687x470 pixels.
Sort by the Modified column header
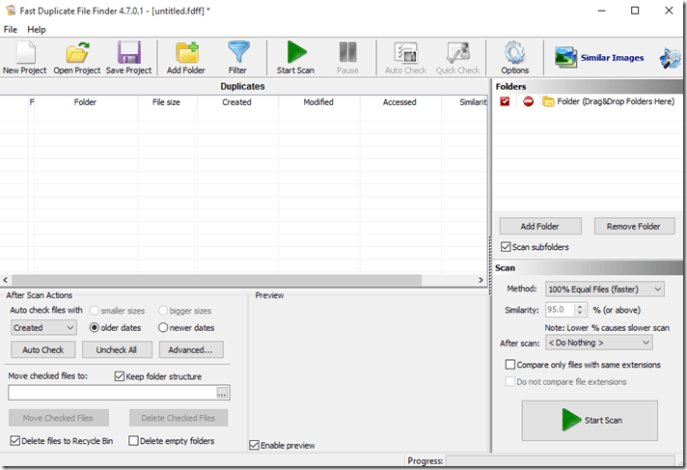pos(319,102)
